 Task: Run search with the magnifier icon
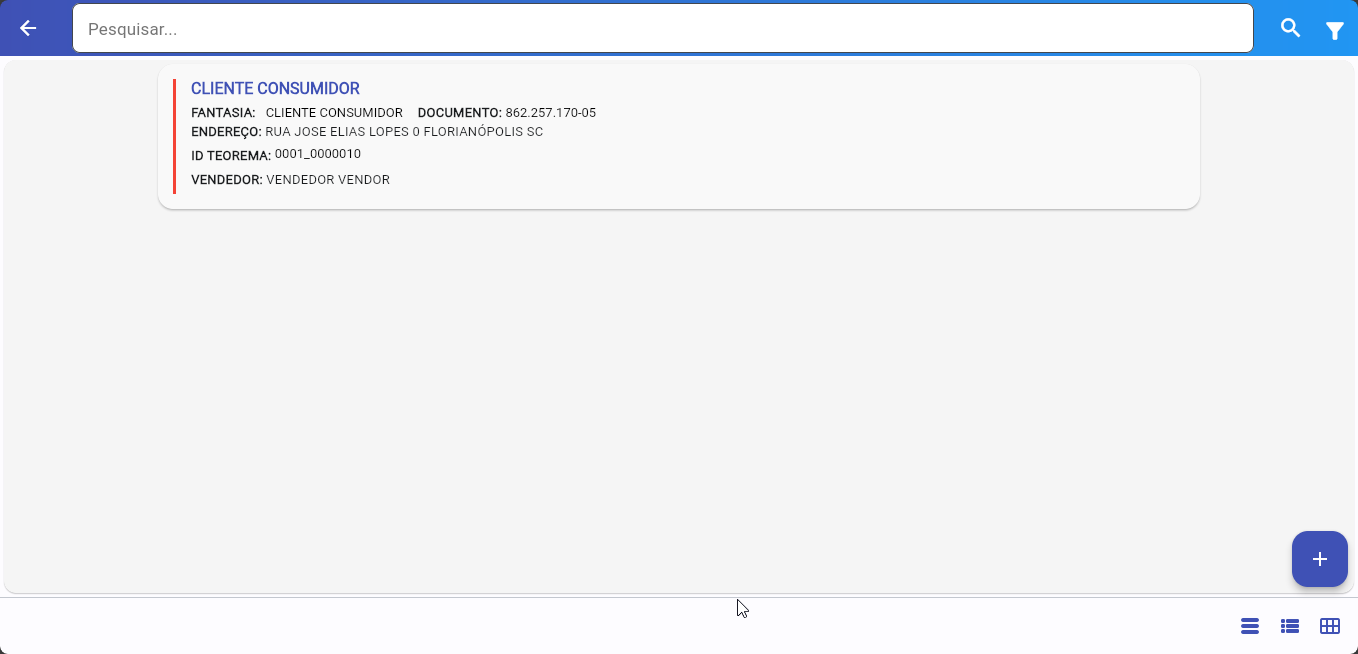tap(1291, 28)
